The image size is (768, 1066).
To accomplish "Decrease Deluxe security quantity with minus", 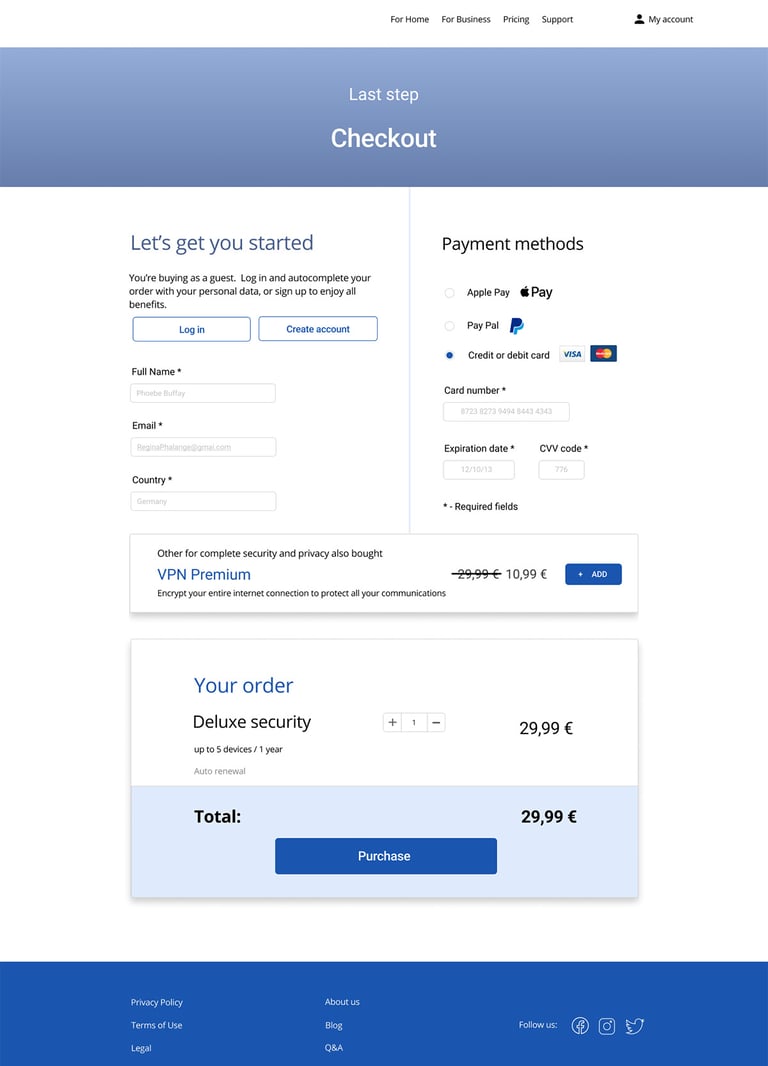I will (x=436, y=722).
